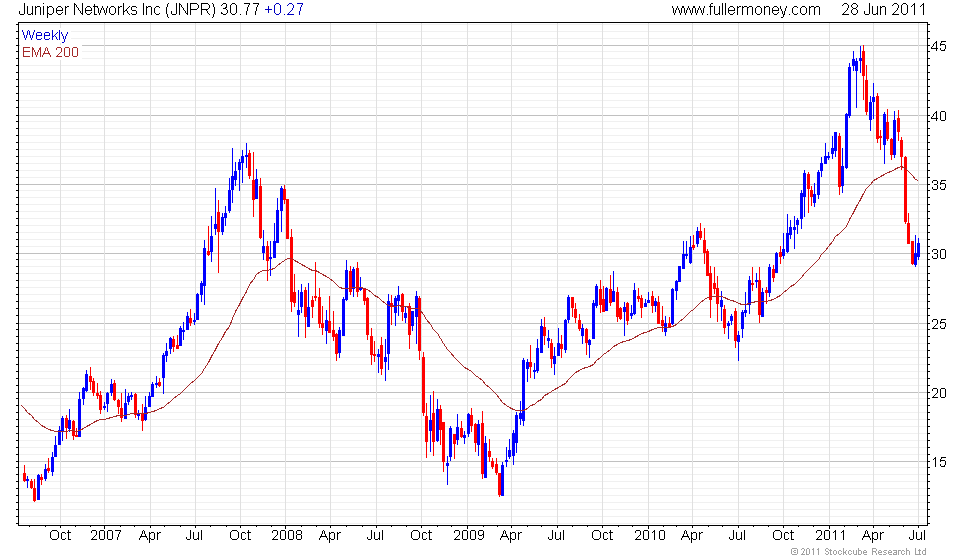The image size is (980, 560).
Task: Open the www.fullermoney.com text
Action: point(746,9)
